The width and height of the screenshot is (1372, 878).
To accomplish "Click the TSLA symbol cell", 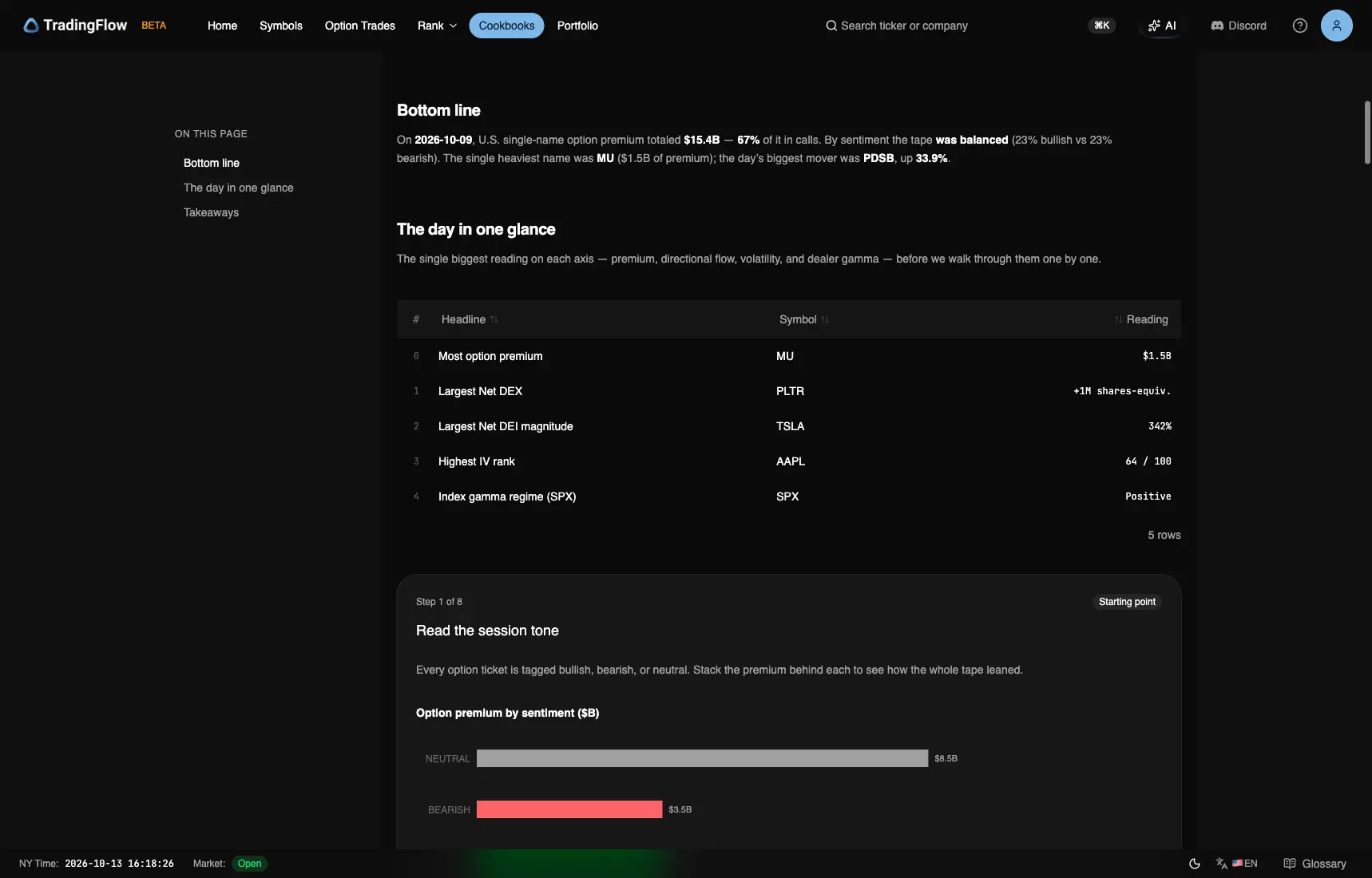I will pyautogui.click(x=791, y=426).
